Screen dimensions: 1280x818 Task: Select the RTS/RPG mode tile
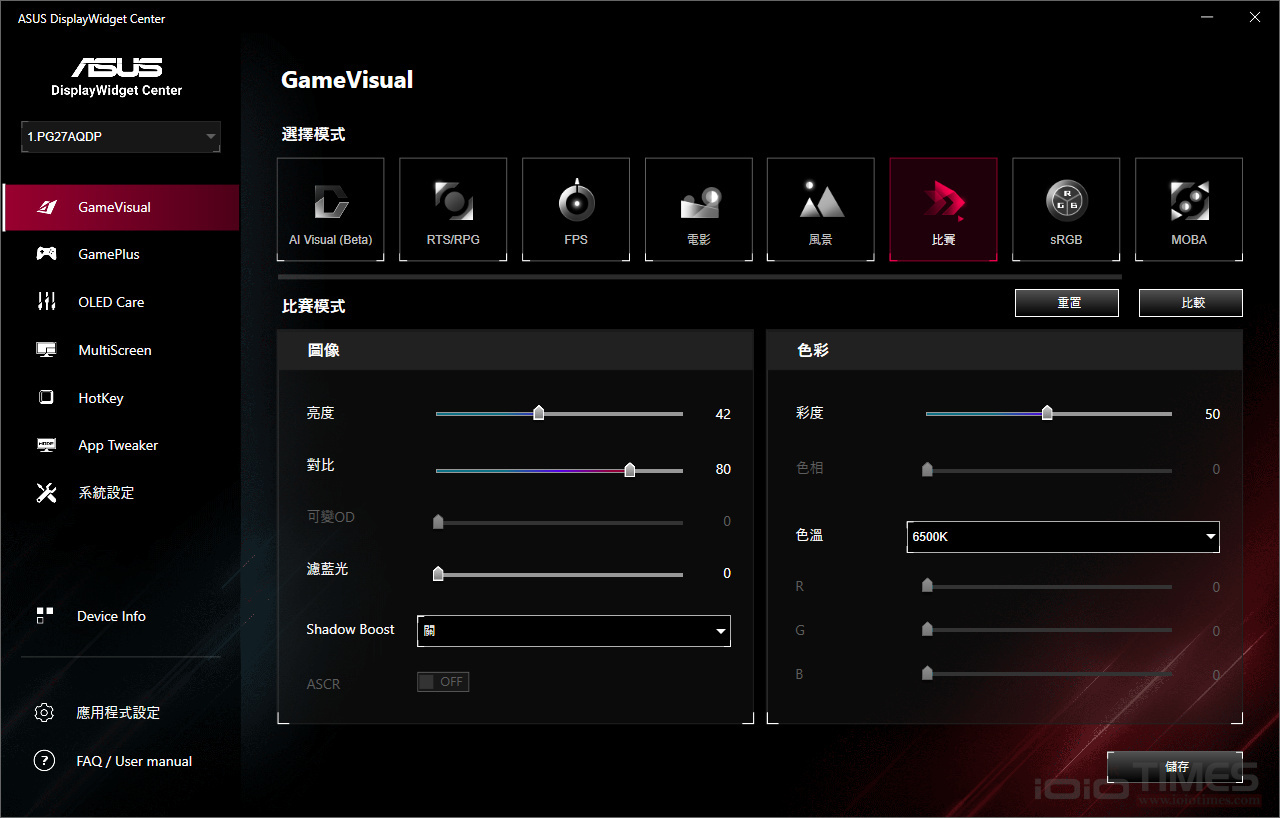point(453,209)
